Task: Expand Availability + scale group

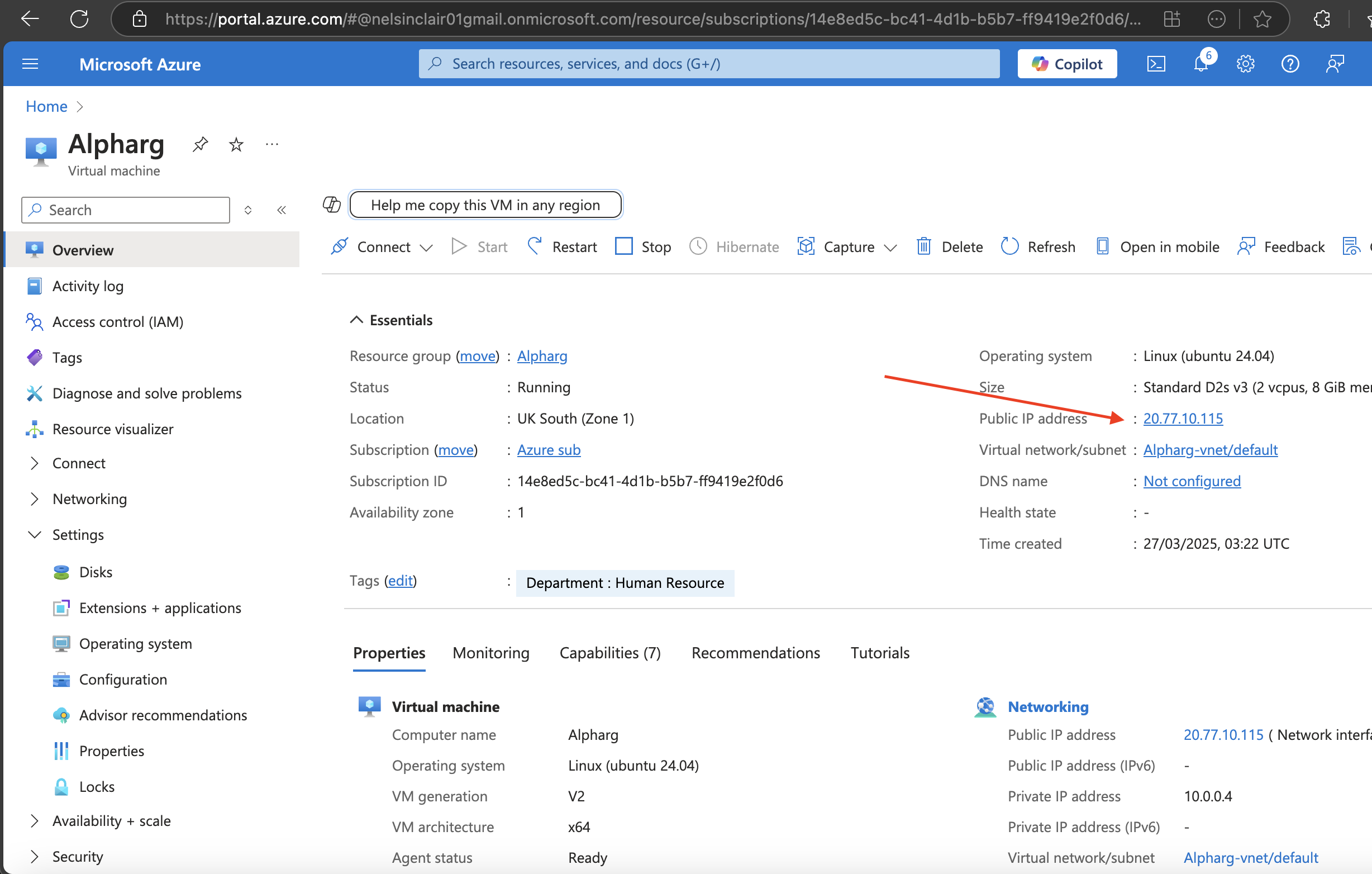Action: [34, 821]
